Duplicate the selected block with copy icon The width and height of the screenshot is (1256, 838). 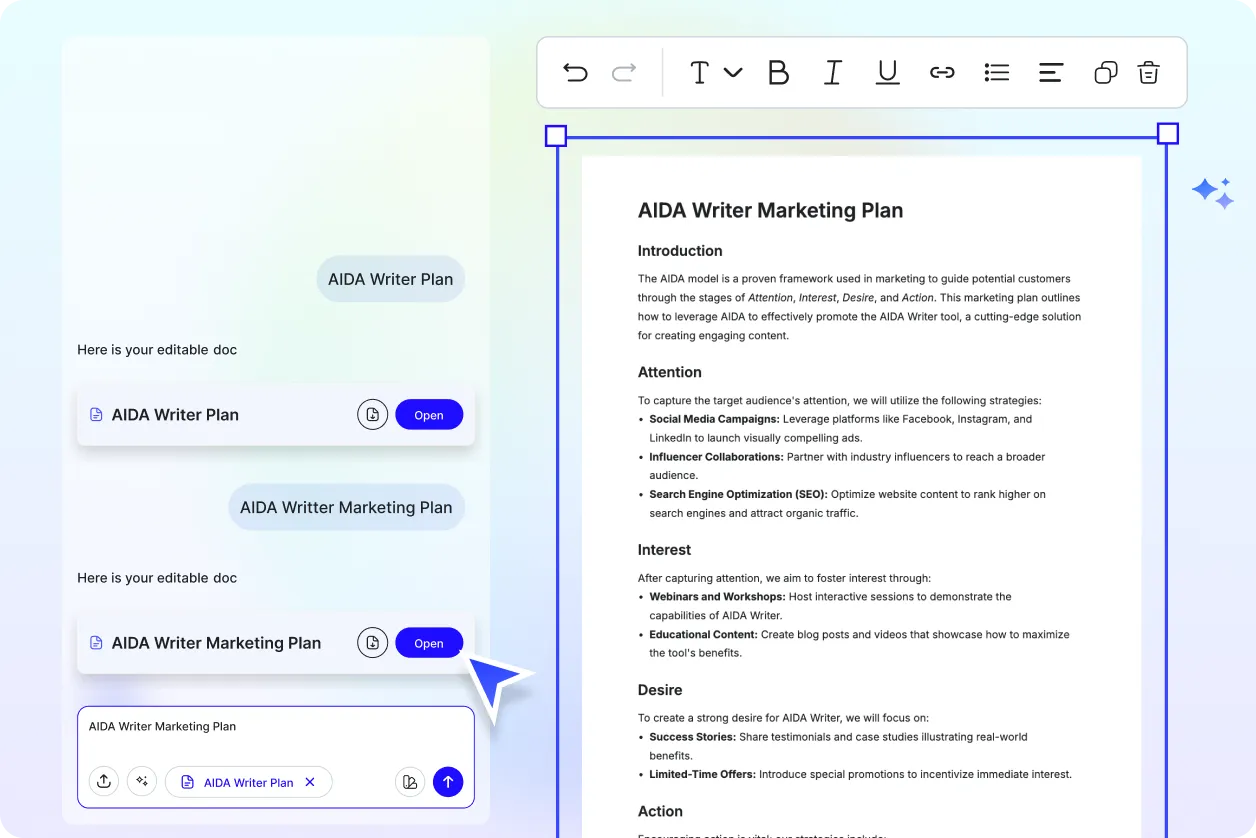pyautogui.click(x=1105, y=72)
